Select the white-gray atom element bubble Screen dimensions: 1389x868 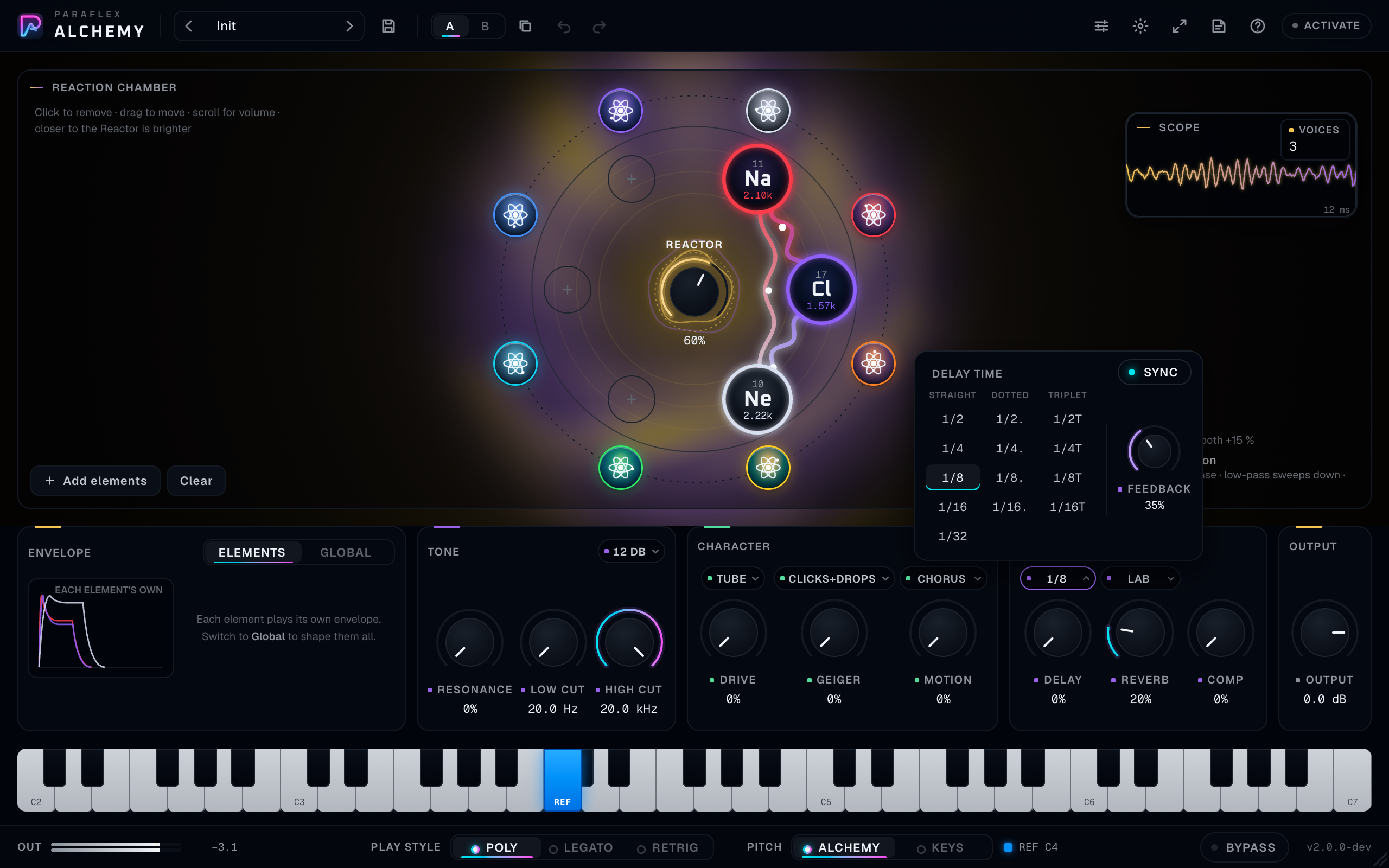[768, 110]
